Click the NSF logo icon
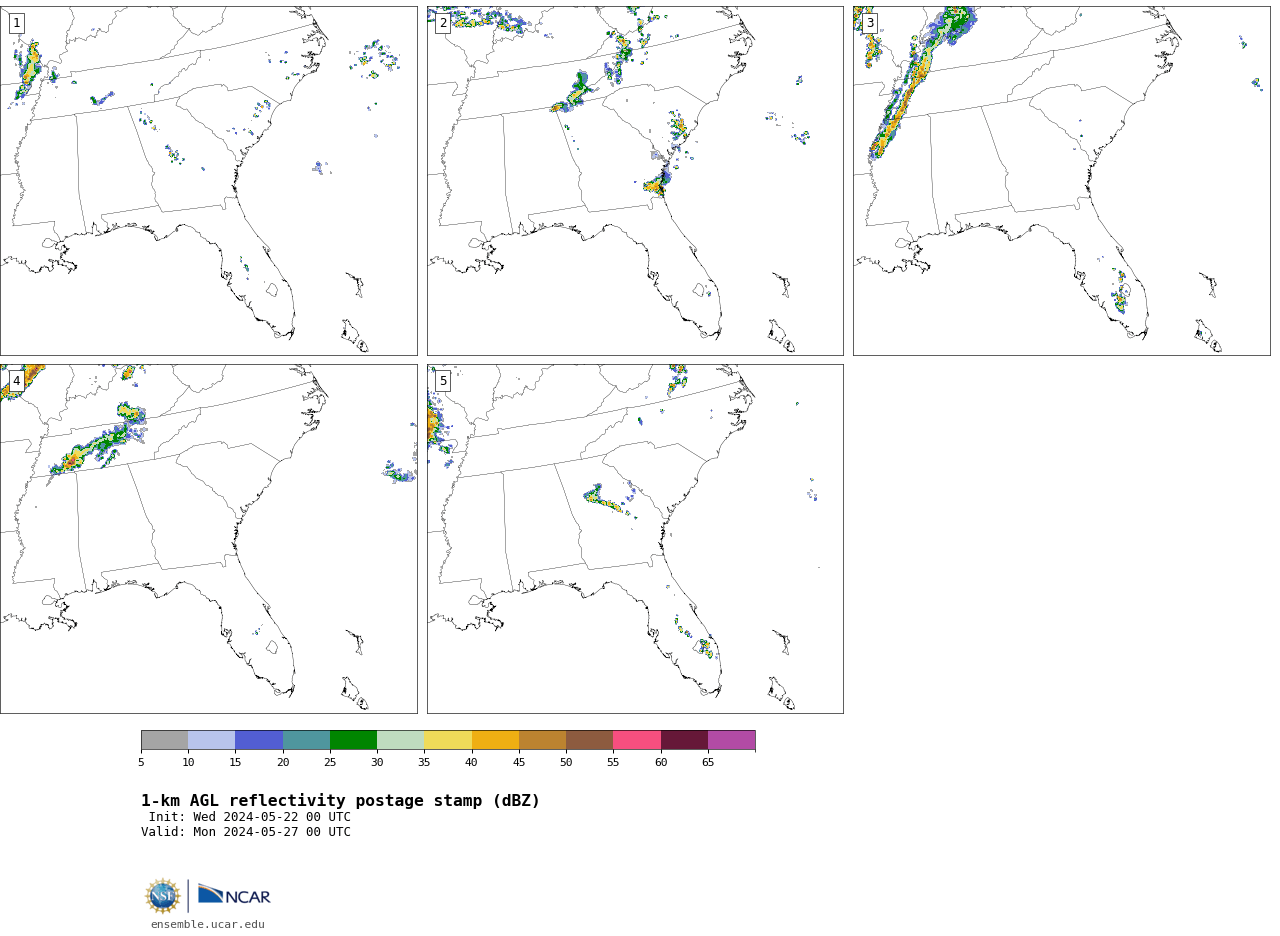The height and width of the screenshot is (936, 1280). tap(163, 896)
